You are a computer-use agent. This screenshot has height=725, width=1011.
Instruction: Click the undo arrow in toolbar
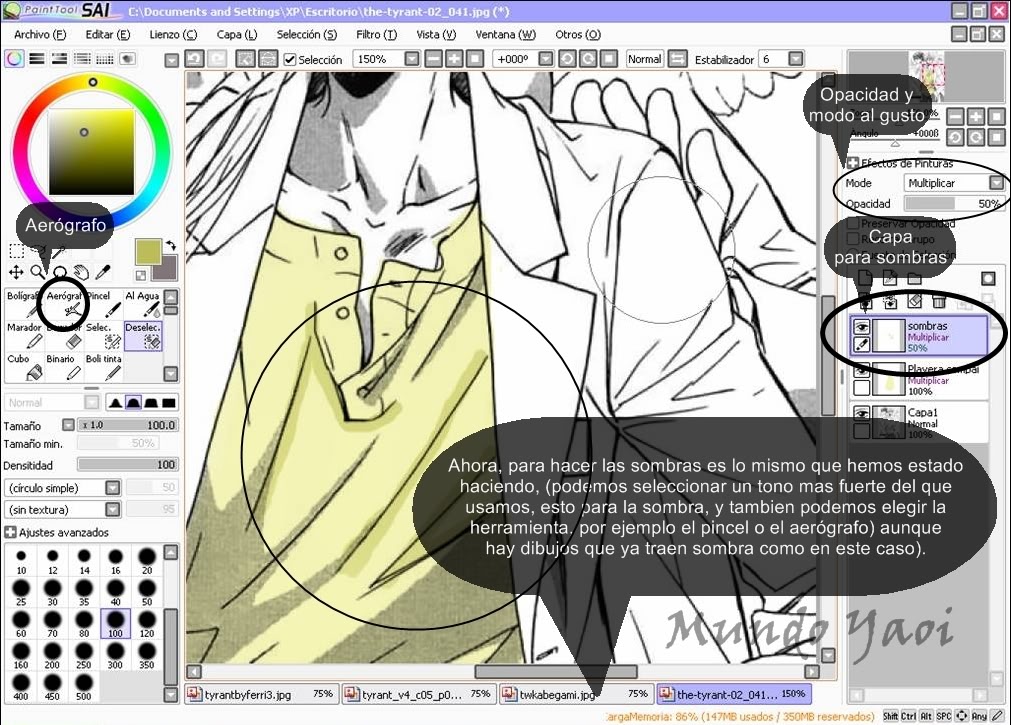point(194,59)
